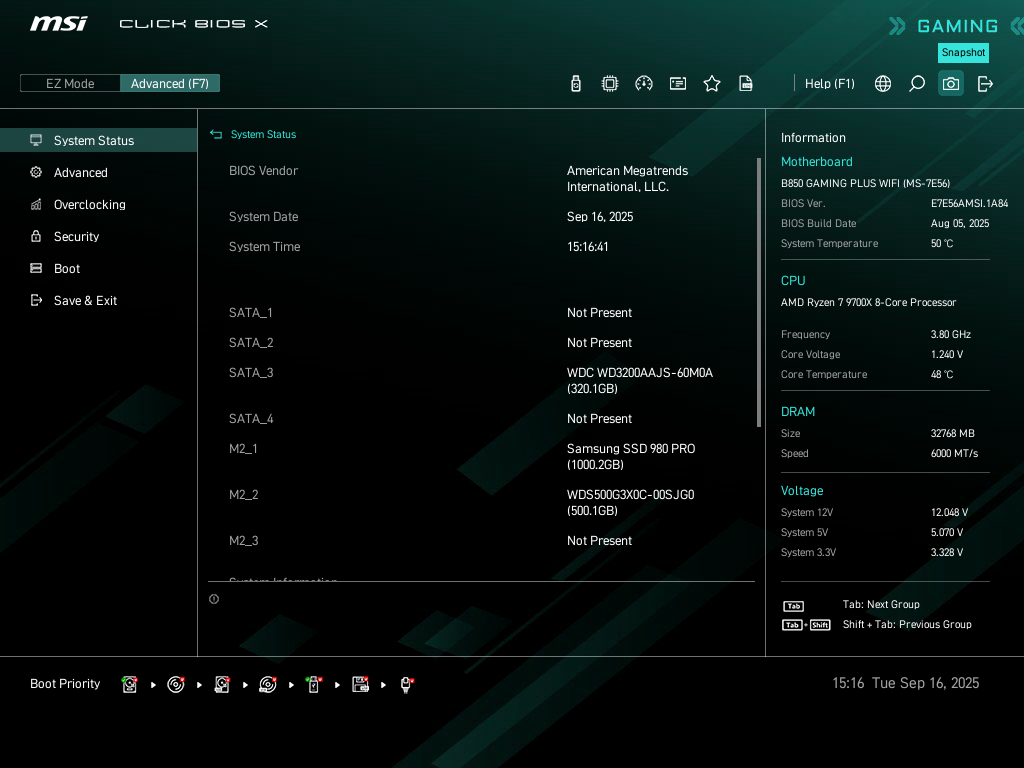Select USB optical disc boot priority icon
The height and width of the screenshot is (768, 1024).
click(268, 684)
